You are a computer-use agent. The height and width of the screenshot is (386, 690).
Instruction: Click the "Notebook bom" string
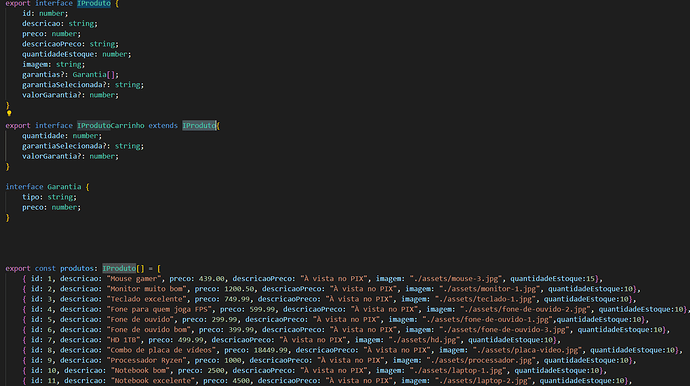(x=140, y=371)
